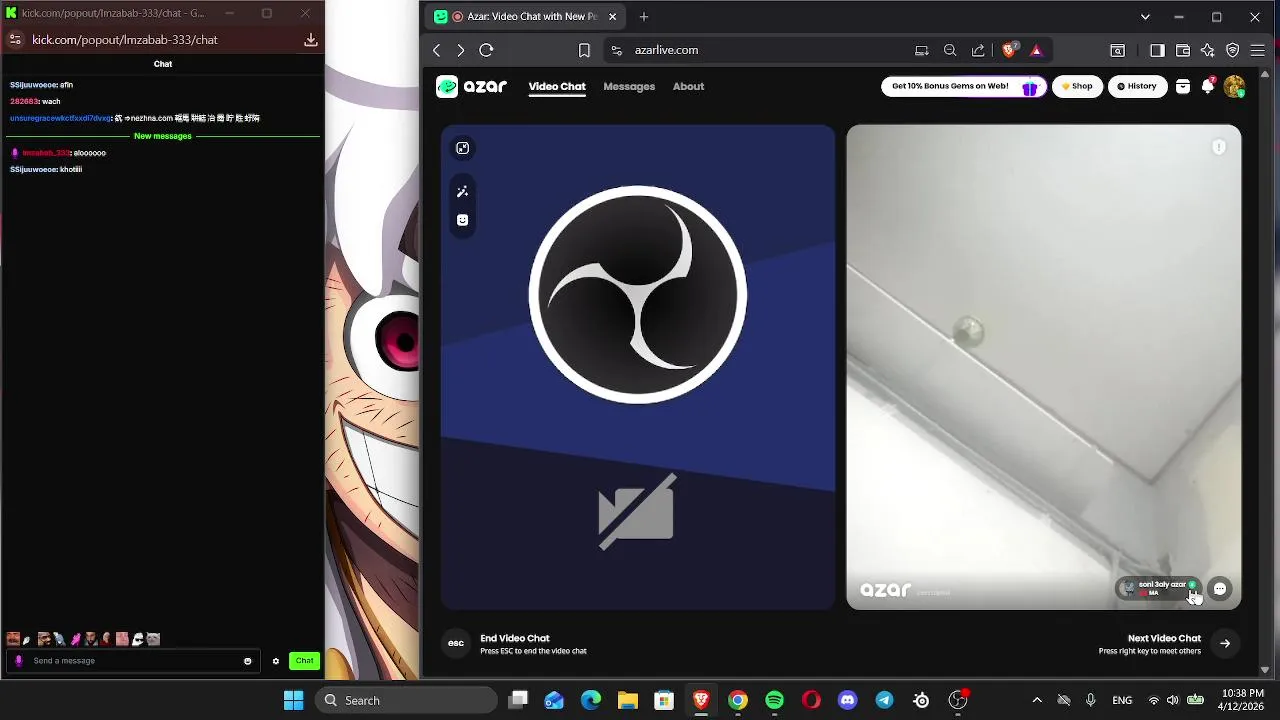Click the purple identity badge in message box
The width and height of the screenshot is (1280, 720).
click(x=18, y=661)
